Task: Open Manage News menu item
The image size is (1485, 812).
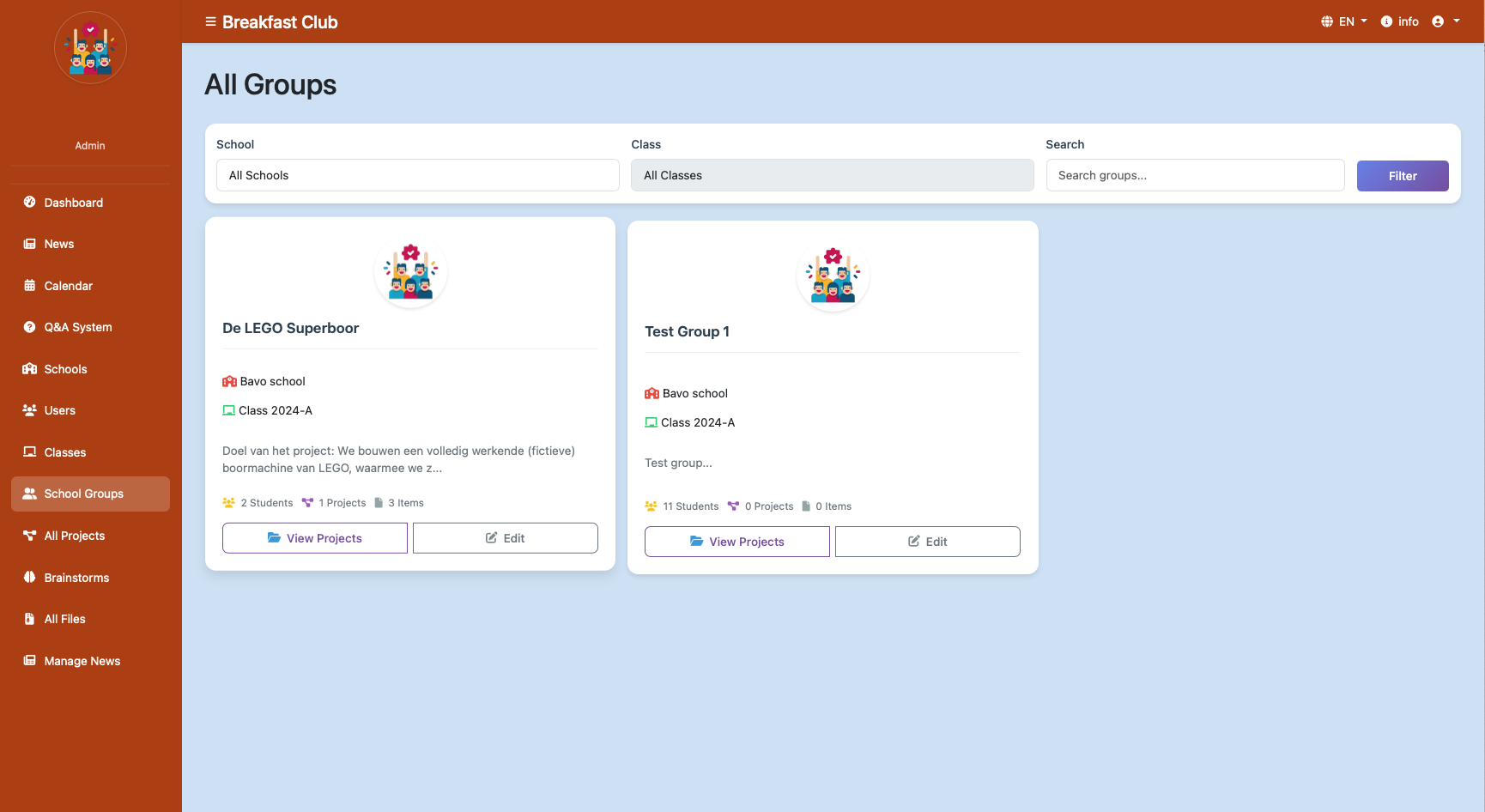Action: click(x=82, y=661)
